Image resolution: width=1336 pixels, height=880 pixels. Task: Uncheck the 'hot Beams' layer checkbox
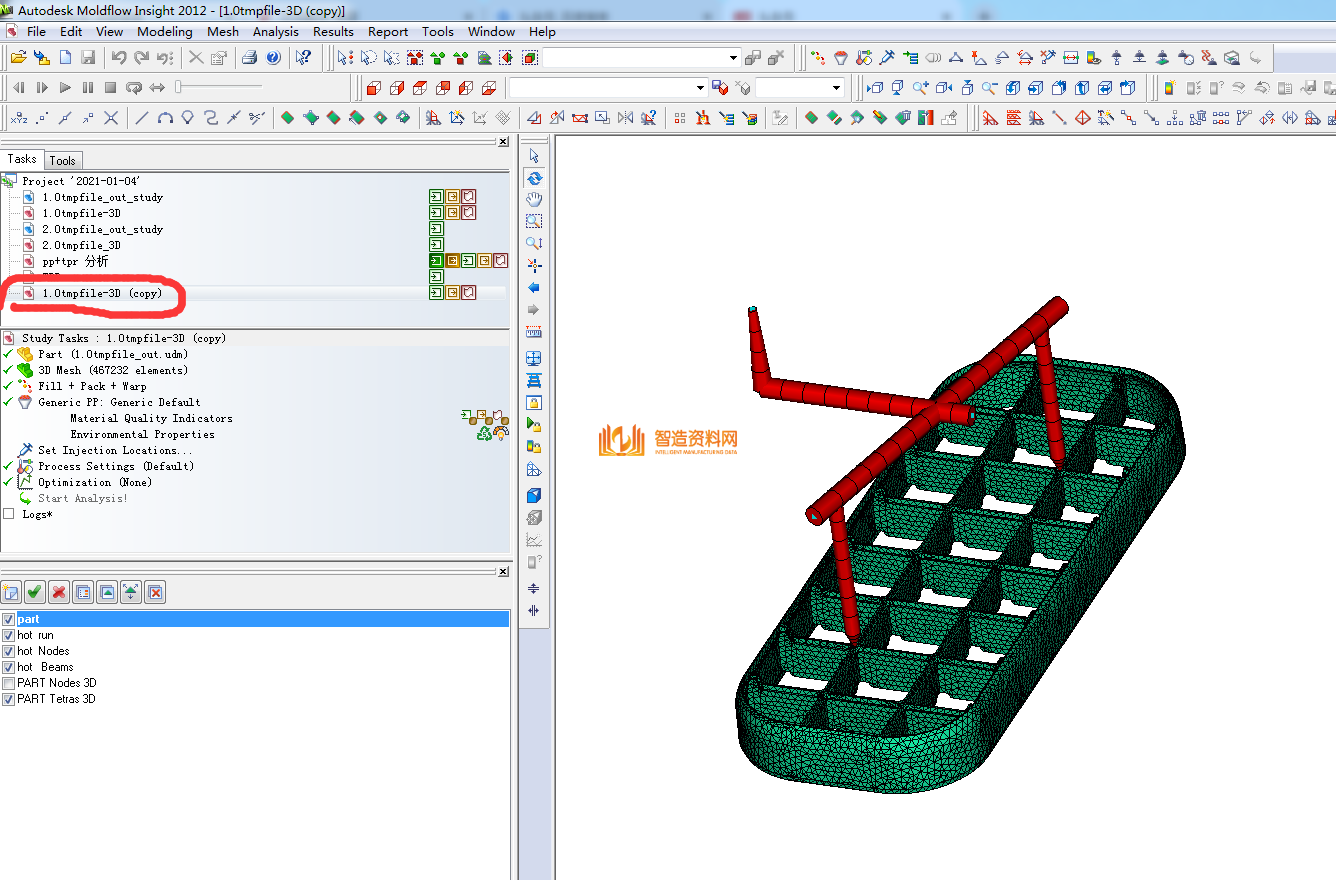tap(9, 667)
